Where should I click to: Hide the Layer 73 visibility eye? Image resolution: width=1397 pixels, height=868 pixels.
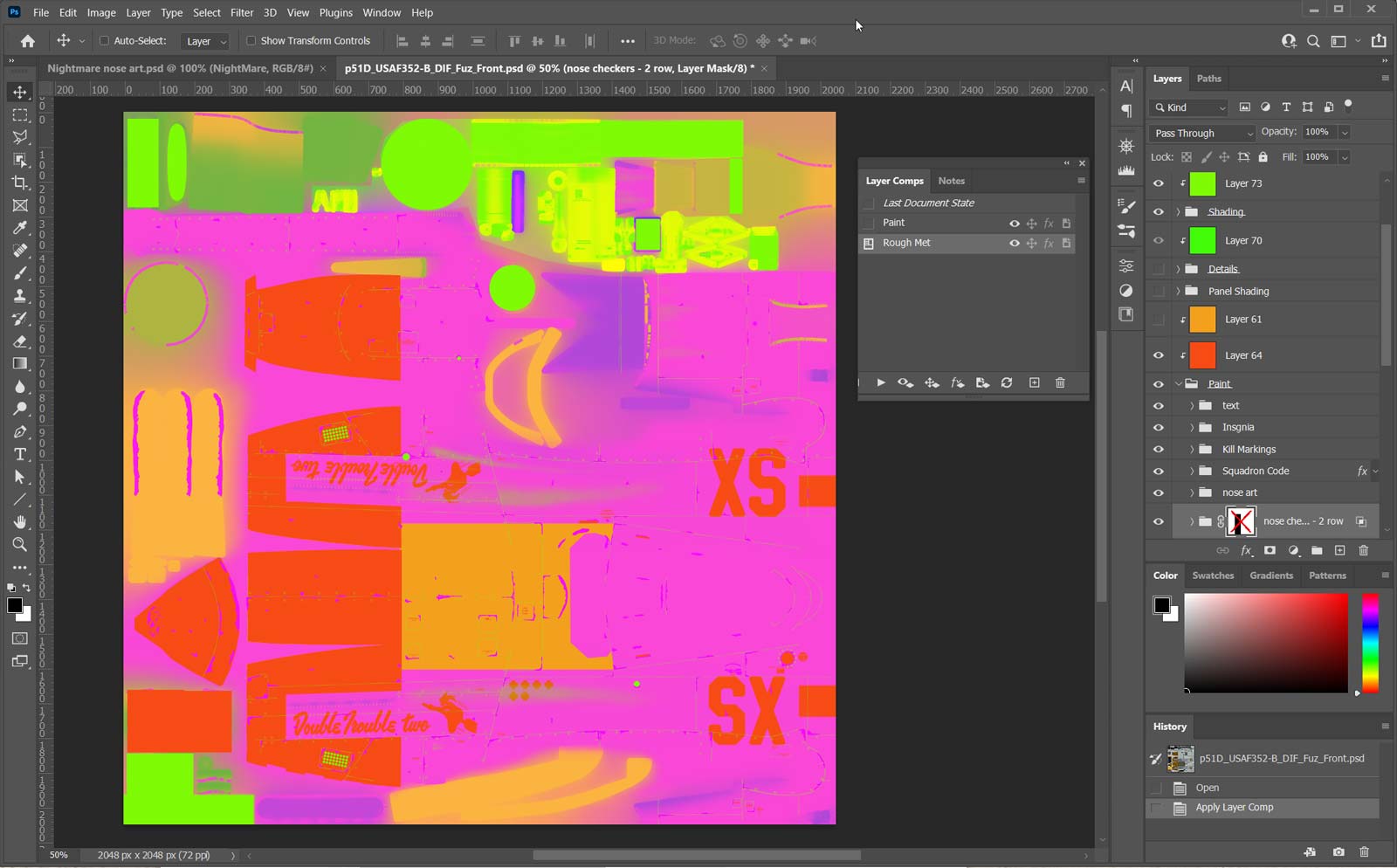pos(1159,183)
